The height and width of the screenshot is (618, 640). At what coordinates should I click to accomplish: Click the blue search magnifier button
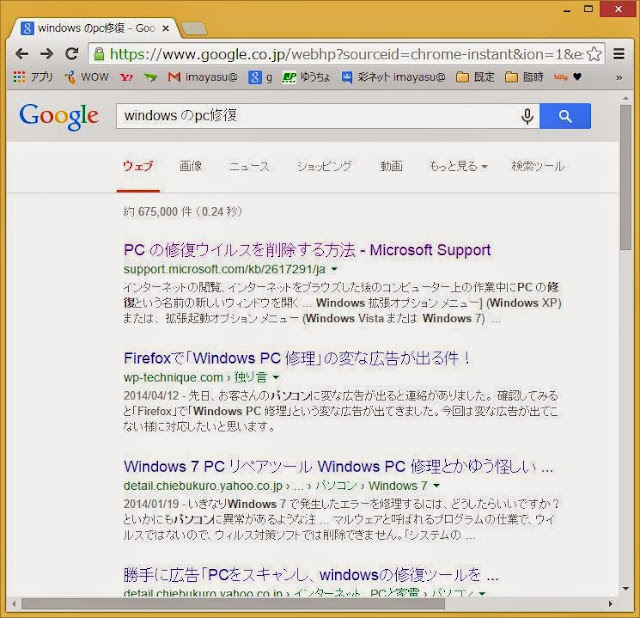(x=565, y=116)
